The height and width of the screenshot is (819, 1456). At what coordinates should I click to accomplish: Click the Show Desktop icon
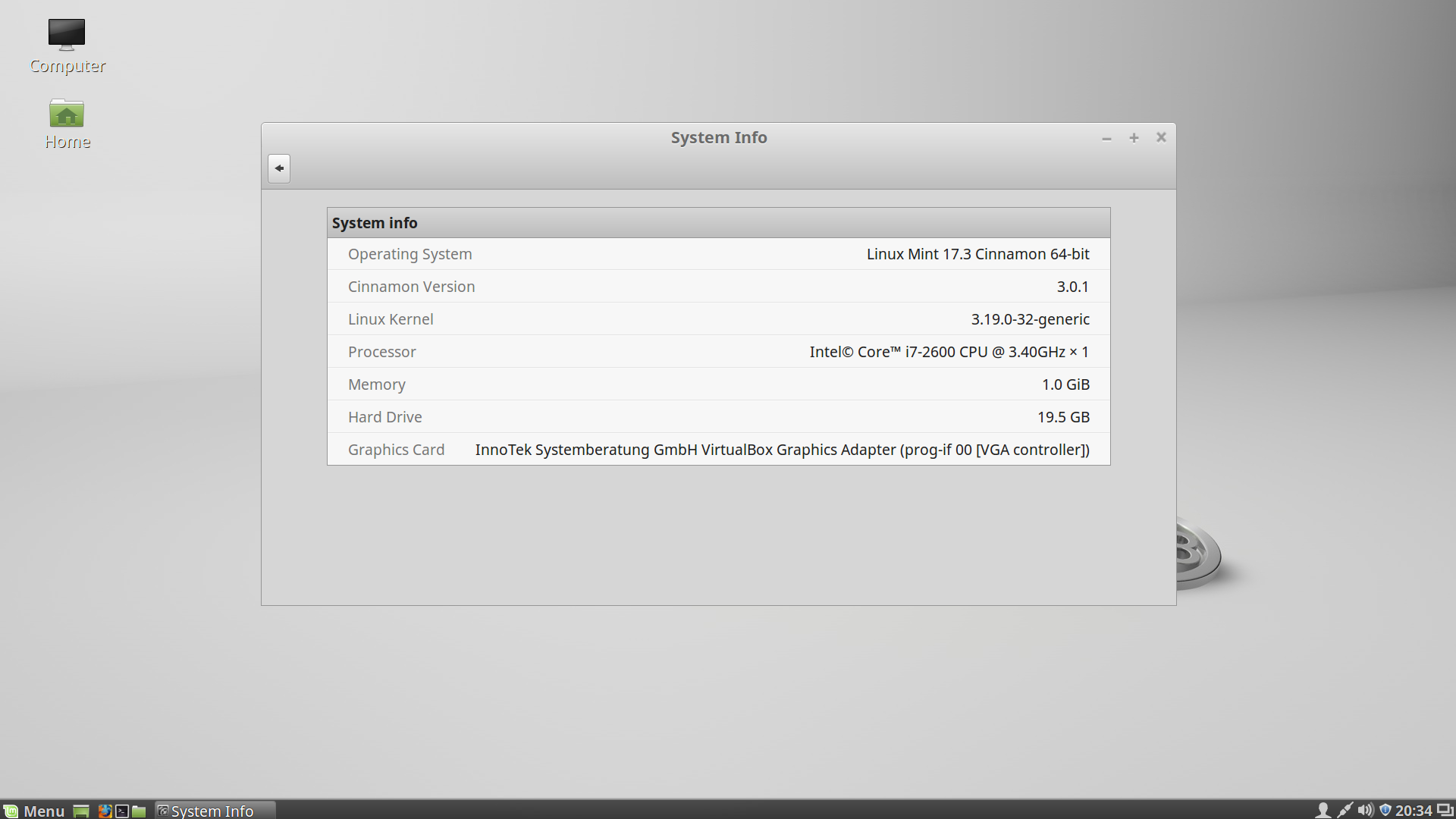(x=80, y=811)
